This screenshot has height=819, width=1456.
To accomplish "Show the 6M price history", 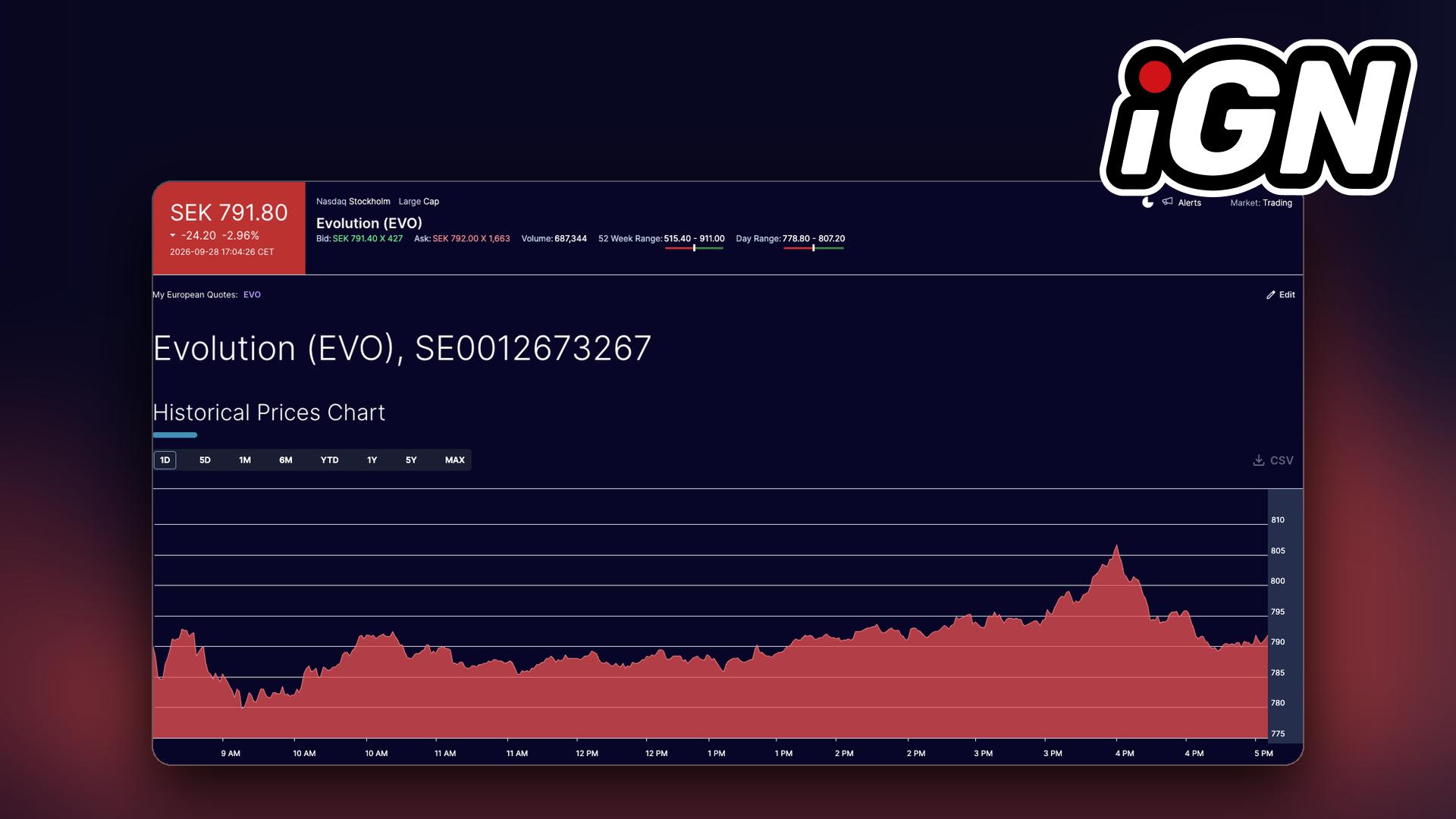I will tap(286, 460).
